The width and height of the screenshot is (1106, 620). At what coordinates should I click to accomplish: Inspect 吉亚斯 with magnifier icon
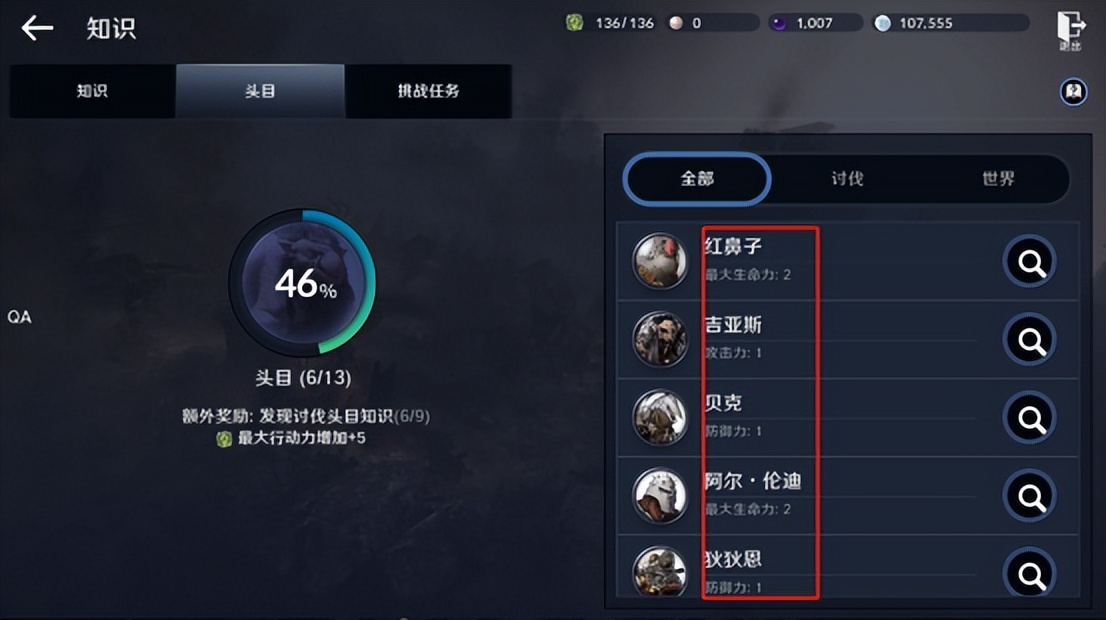pyautogui.click(x=1030, y=341)
